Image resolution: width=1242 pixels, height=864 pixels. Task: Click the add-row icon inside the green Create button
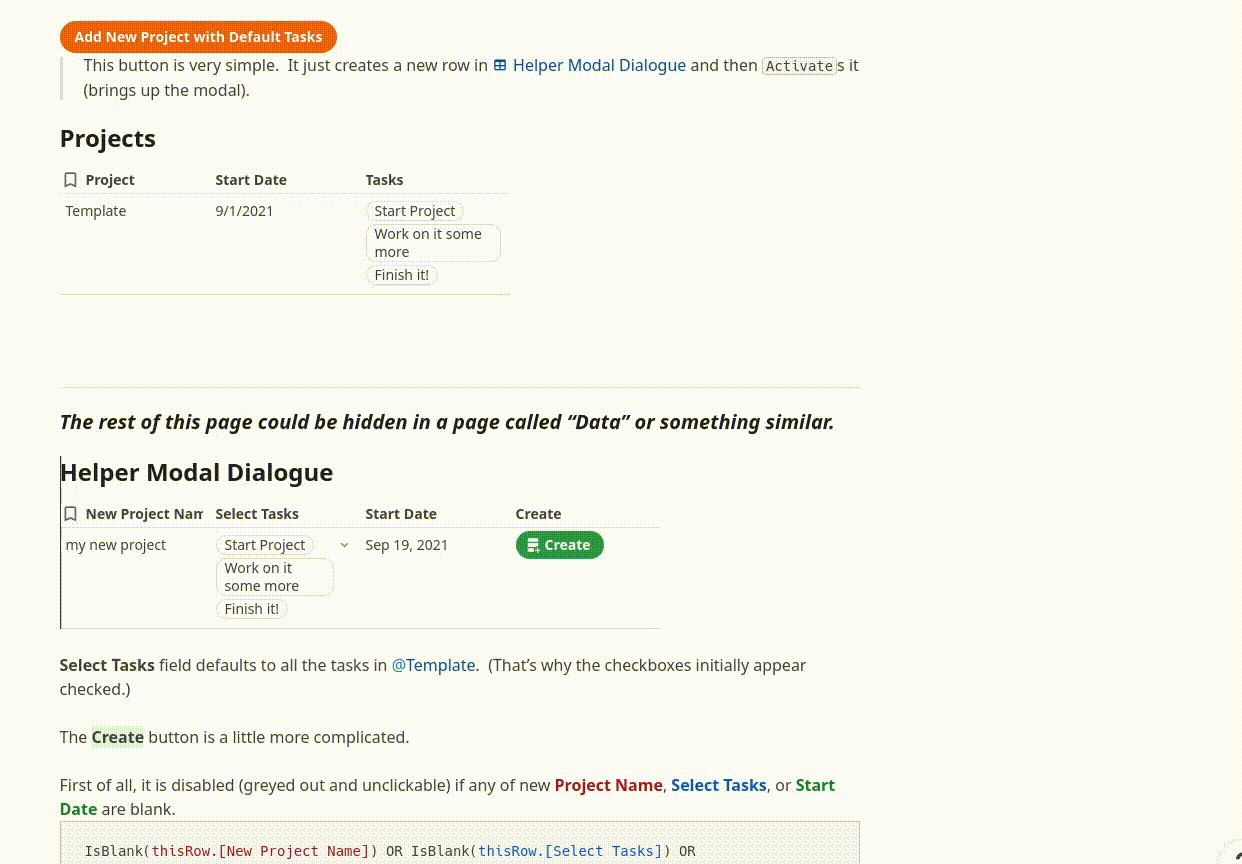(x=533, y=545)
